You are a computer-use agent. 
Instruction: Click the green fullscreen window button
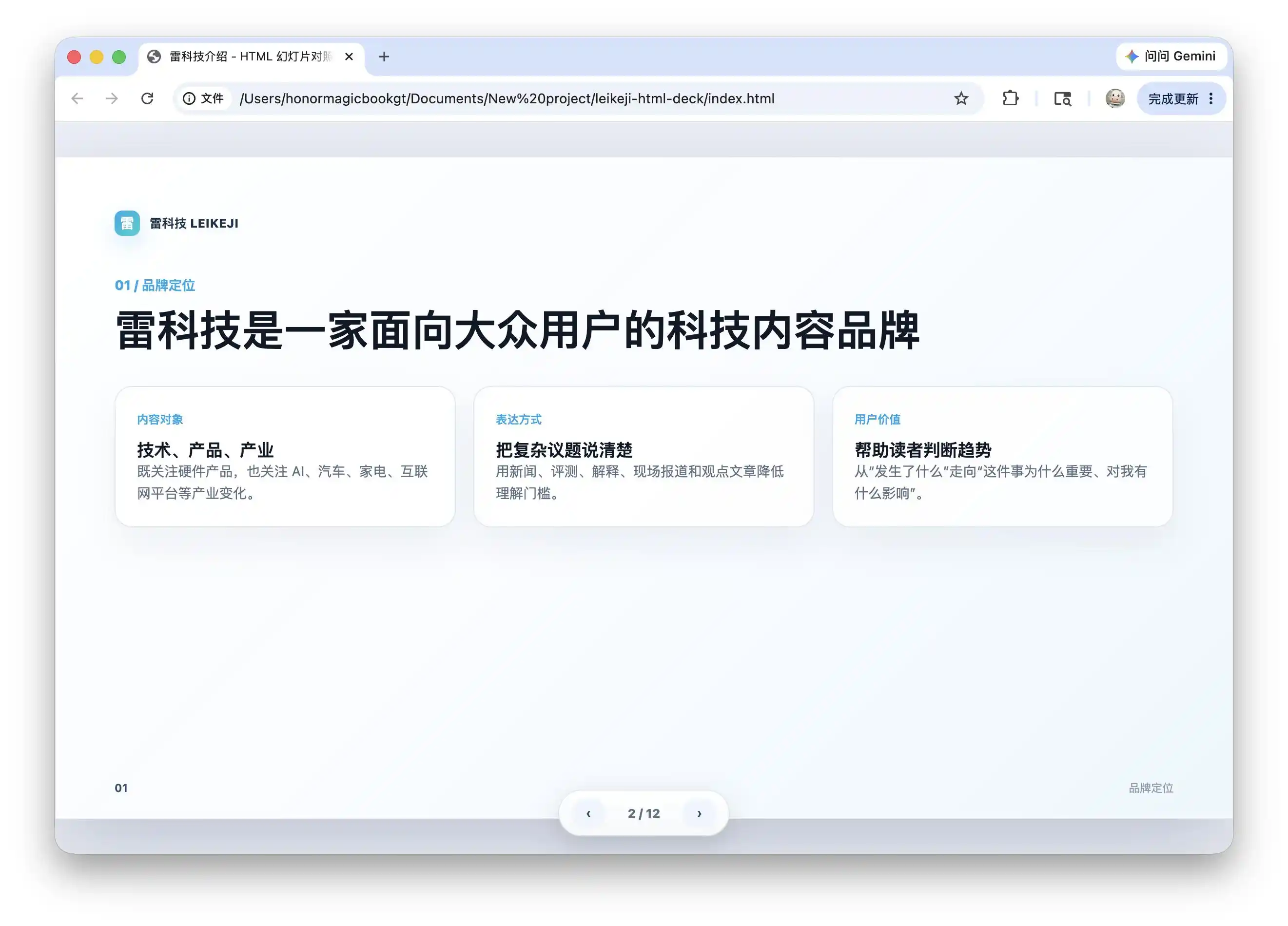118,57
